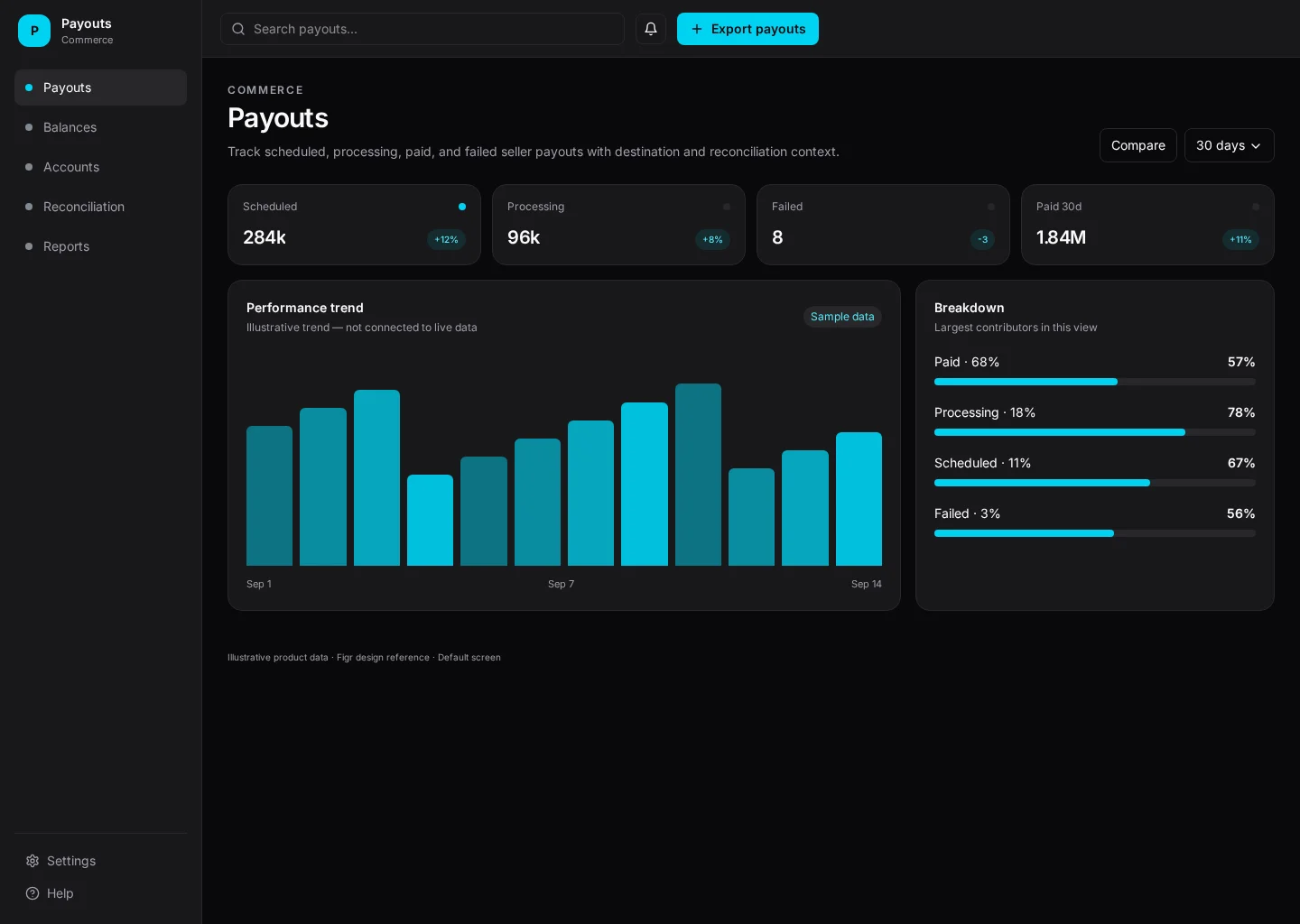
Task: Click the status dot on the Paid 30d card
Action: click(x=1256, y=207)
